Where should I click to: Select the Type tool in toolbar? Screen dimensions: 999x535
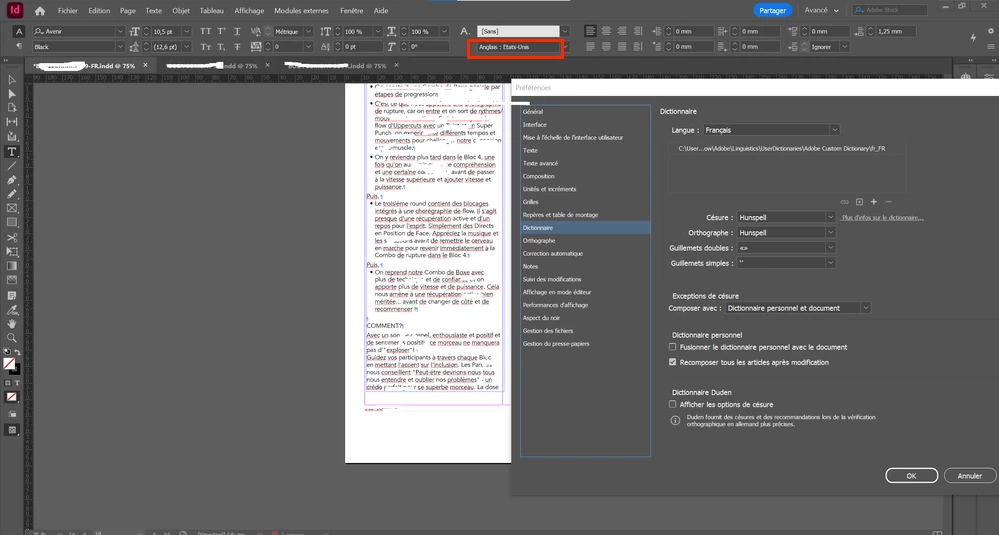tap(11, 152)
